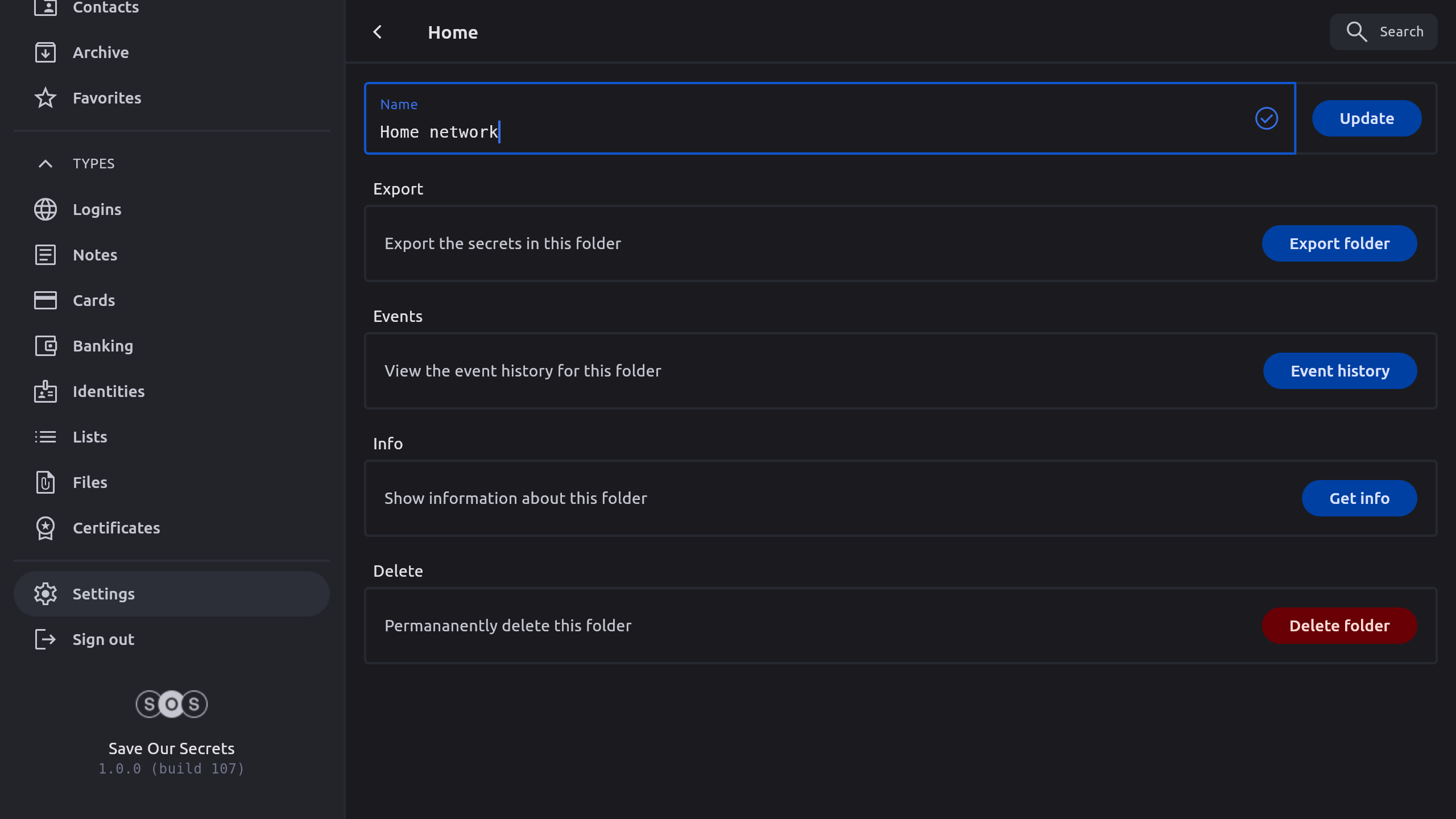Click the Archive download-box icon
Viewport: 1456px width, 819px height.
[x=45, y=52]
